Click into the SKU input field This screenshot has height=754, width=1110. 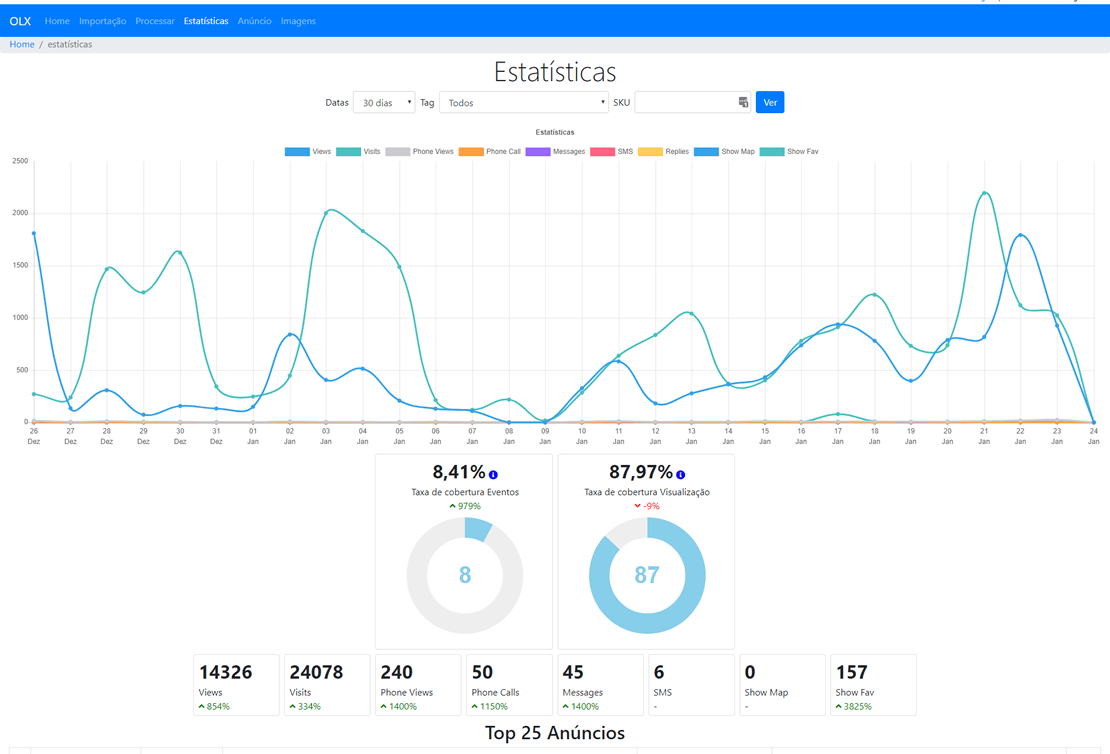692,103
